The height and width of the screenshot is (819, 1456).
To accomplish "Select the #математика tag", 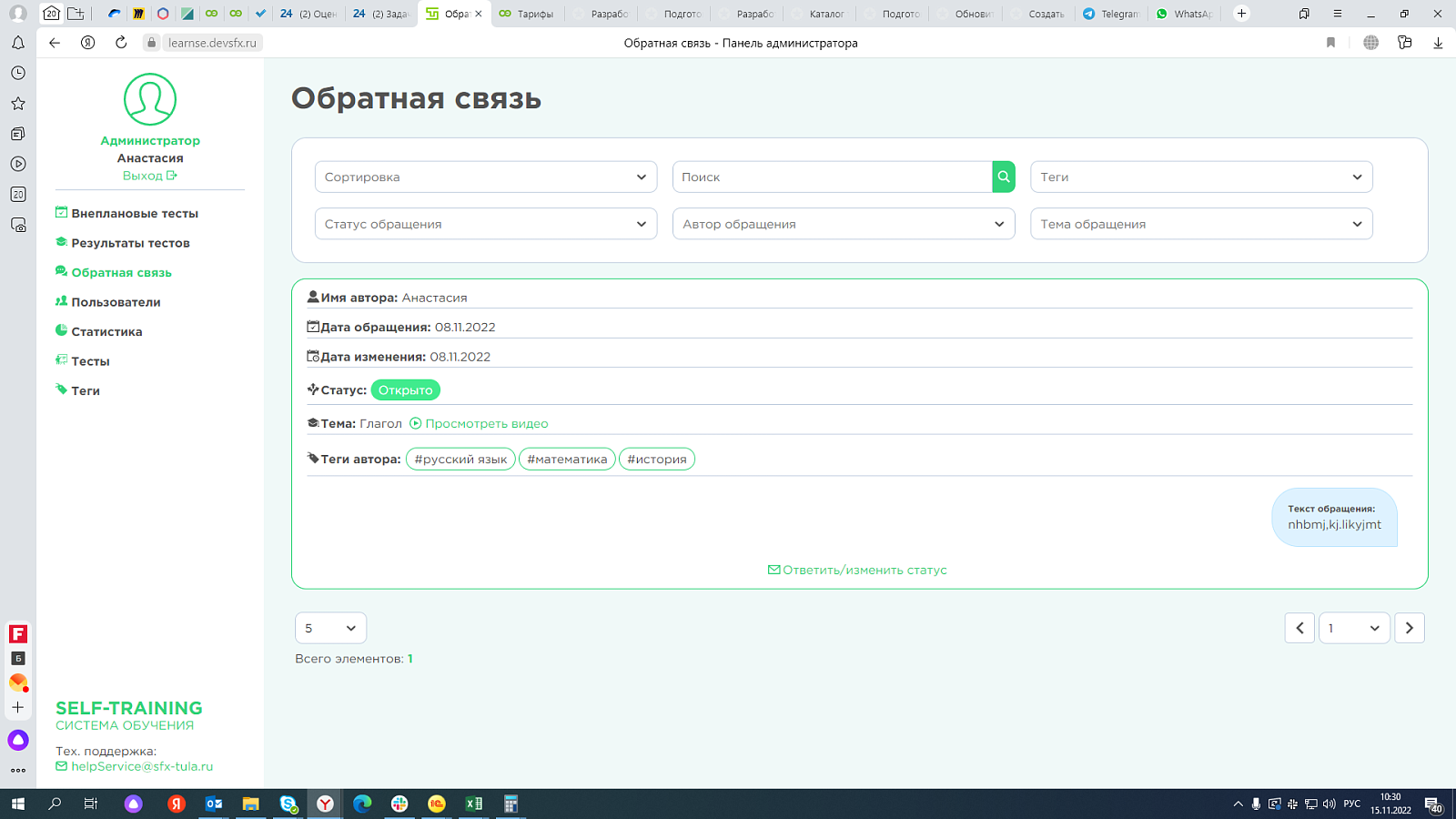I will pos(567,459).
